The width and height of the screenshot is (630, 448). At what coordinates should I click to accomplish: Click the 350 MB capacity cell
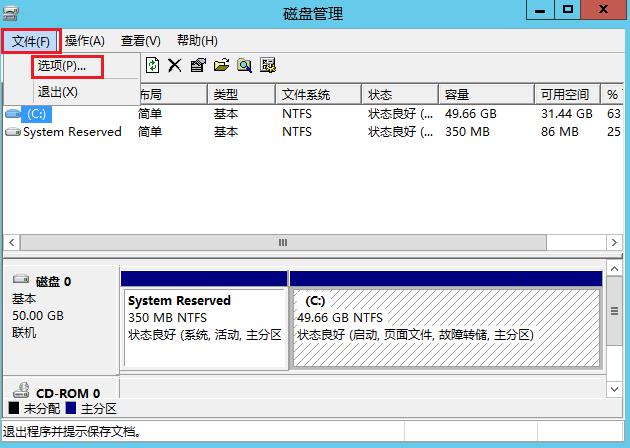(467, 132)
